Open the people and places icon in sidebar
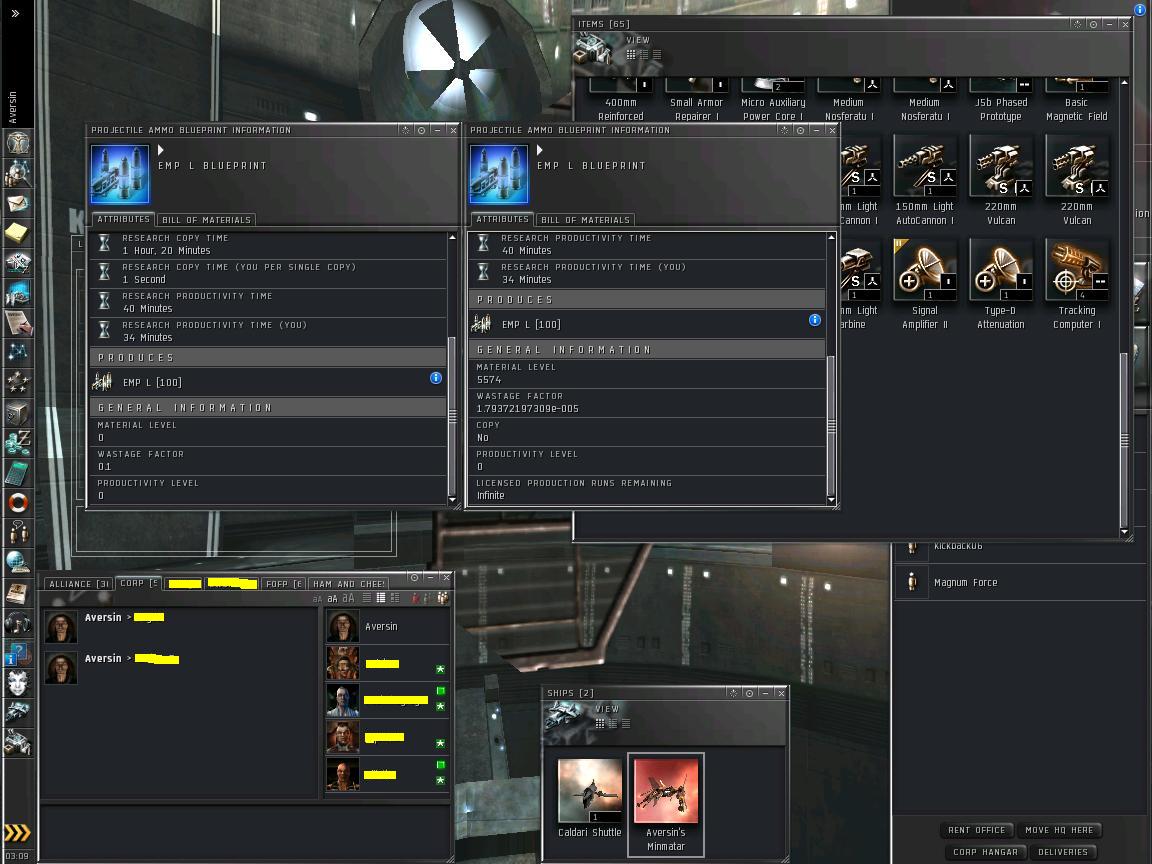Image resolution: width=1152 pixels, height=864 pixels. click(x=18, y=173)
